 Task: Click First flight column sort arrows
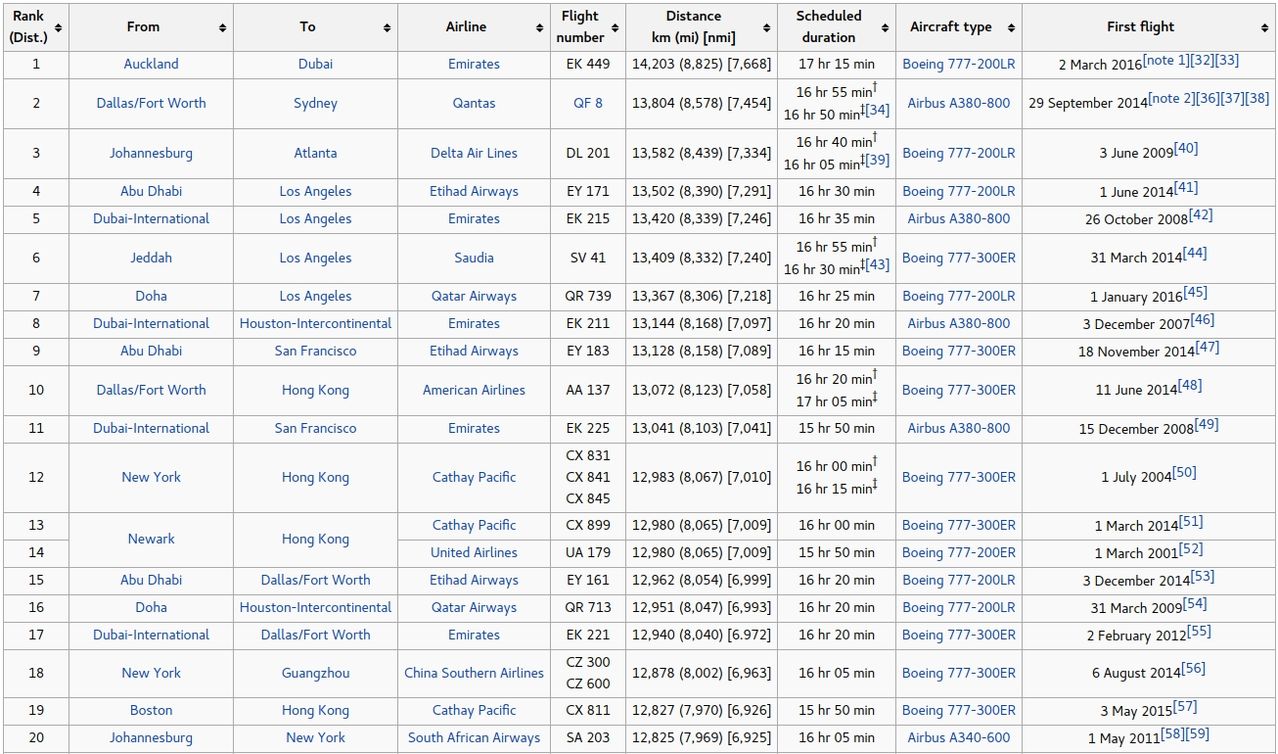click(x=1268, y=28)
